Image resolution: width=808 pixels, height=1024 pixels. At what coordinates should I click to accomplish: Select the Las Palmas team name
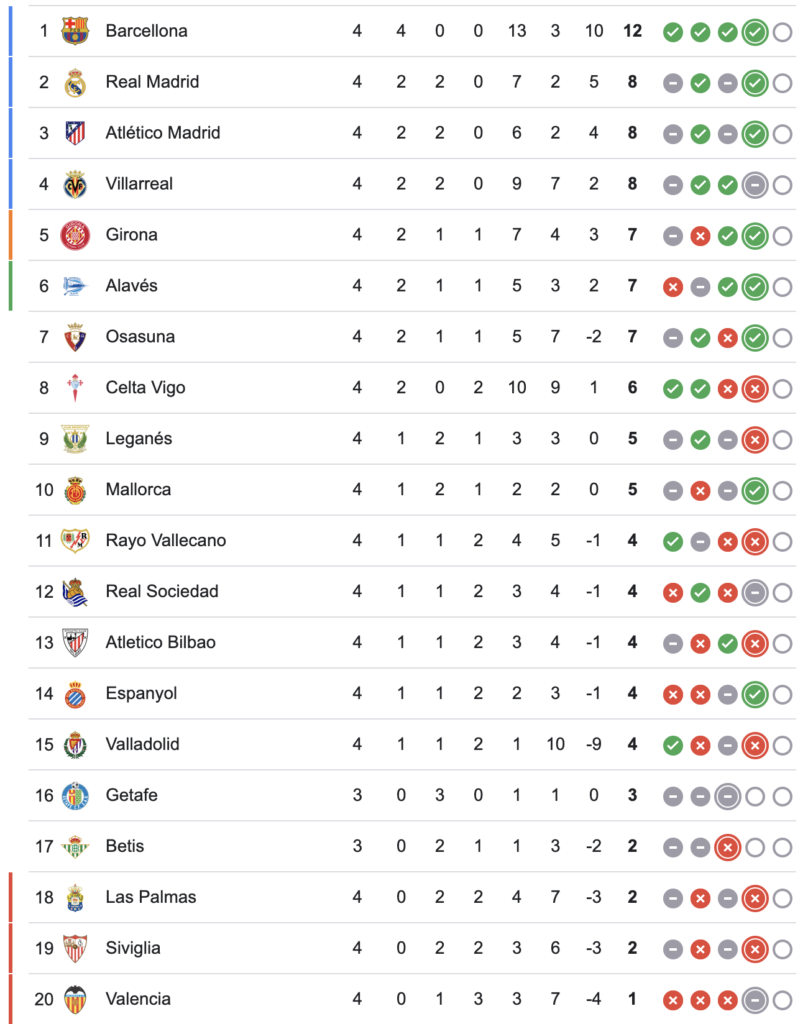click(151, 897)
